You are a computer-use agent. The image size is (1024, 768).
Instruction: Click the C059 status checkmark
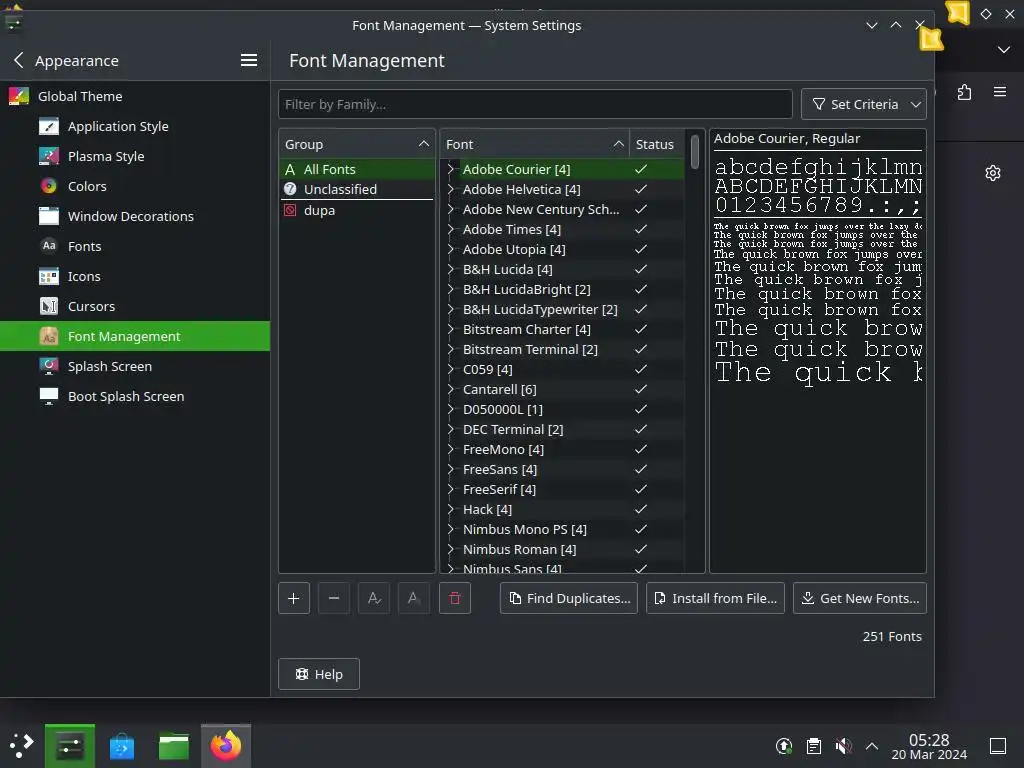point(641,369)
